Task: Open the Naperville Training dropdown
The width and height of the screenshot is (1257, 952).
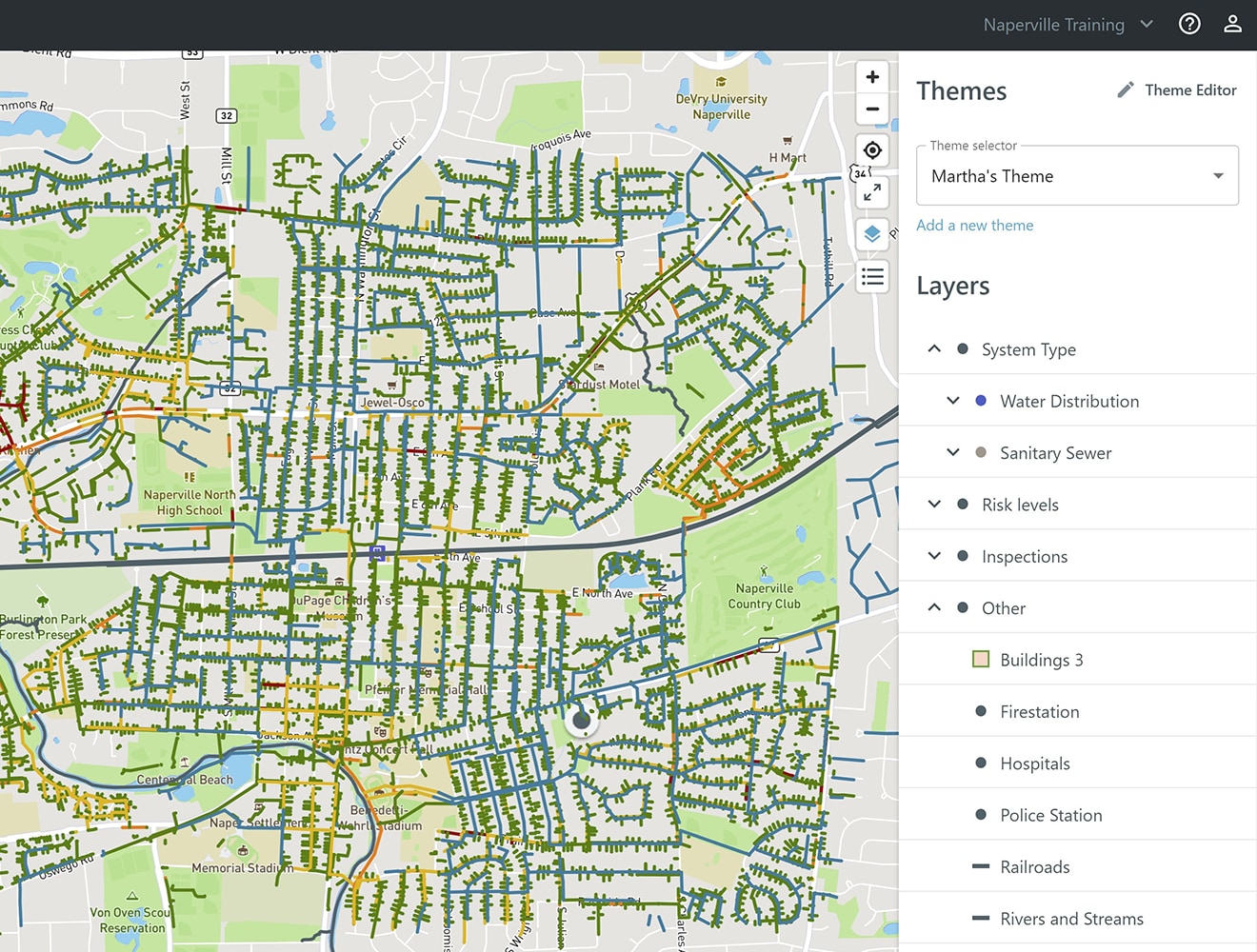Action: click(x=1067, y=25)
